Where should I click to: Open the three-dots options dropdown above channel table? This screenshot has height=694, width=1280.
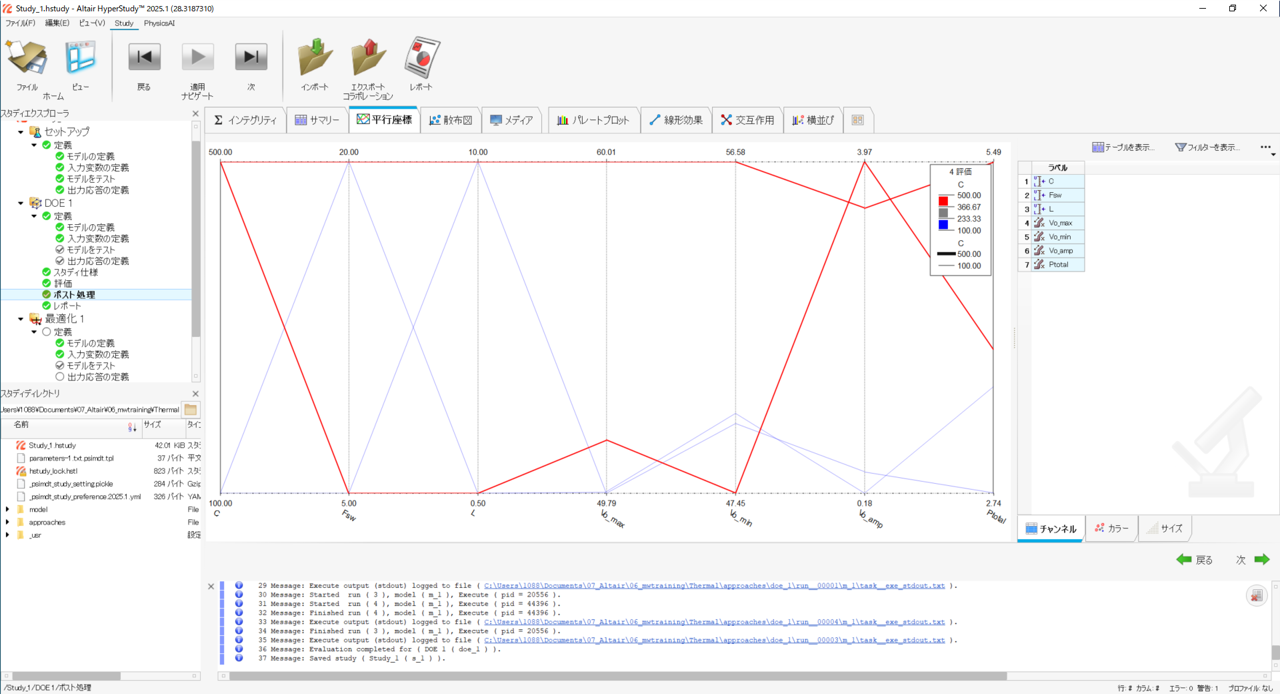[1265, 148]
